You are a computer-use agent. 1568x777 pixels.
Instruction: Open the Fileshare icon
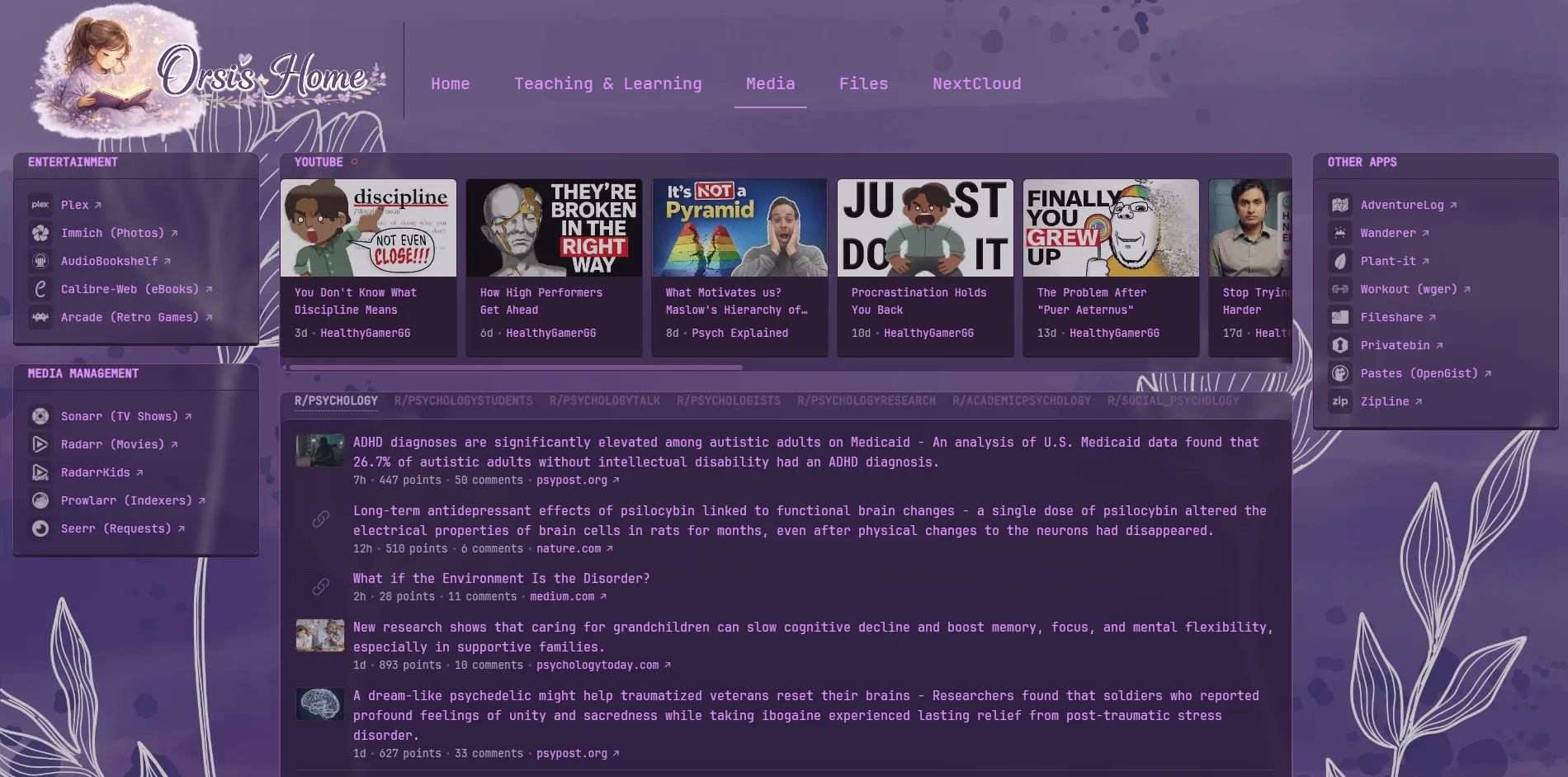[x=1340, y=317]
